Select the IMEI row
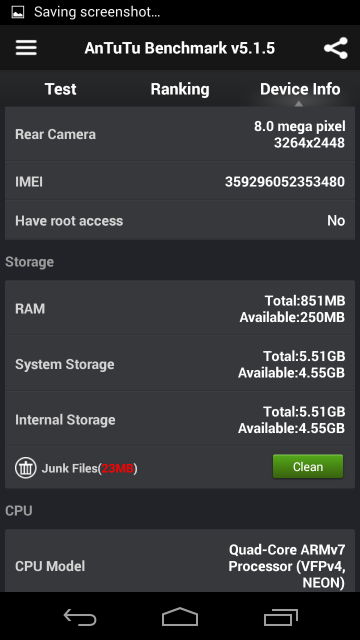 (180, 182)
